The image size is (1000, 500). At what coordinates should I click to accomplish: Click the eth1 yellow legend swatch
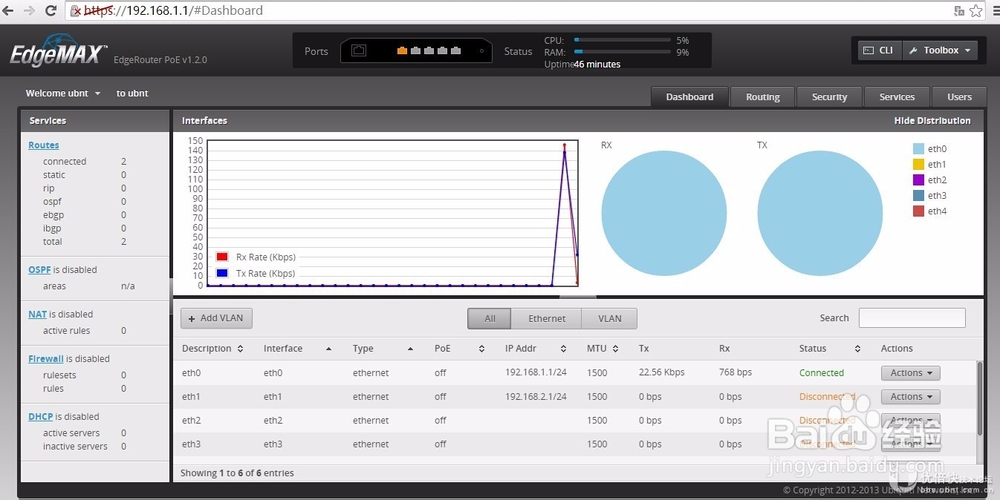(918, 165)
